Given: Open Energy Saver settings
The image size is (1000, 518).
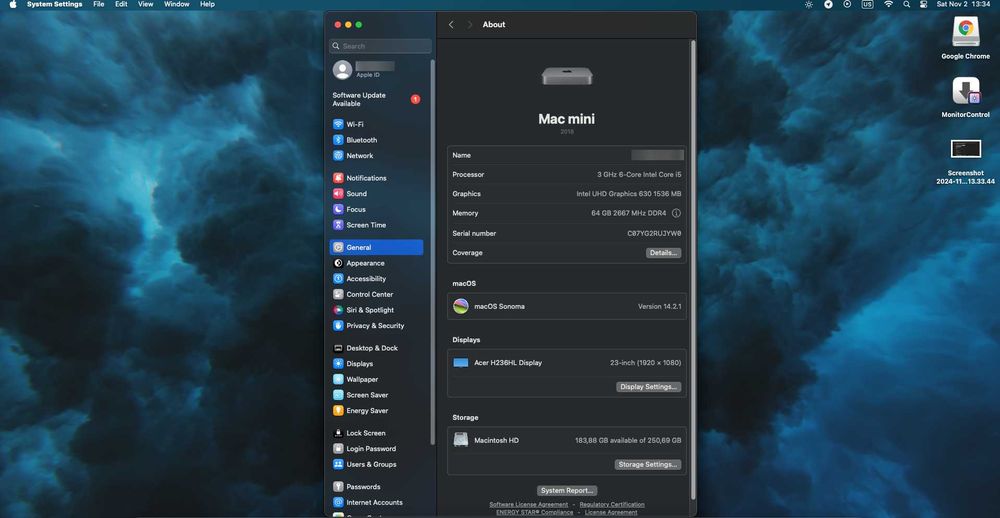Looking at the screenshot, I should 376,411.
